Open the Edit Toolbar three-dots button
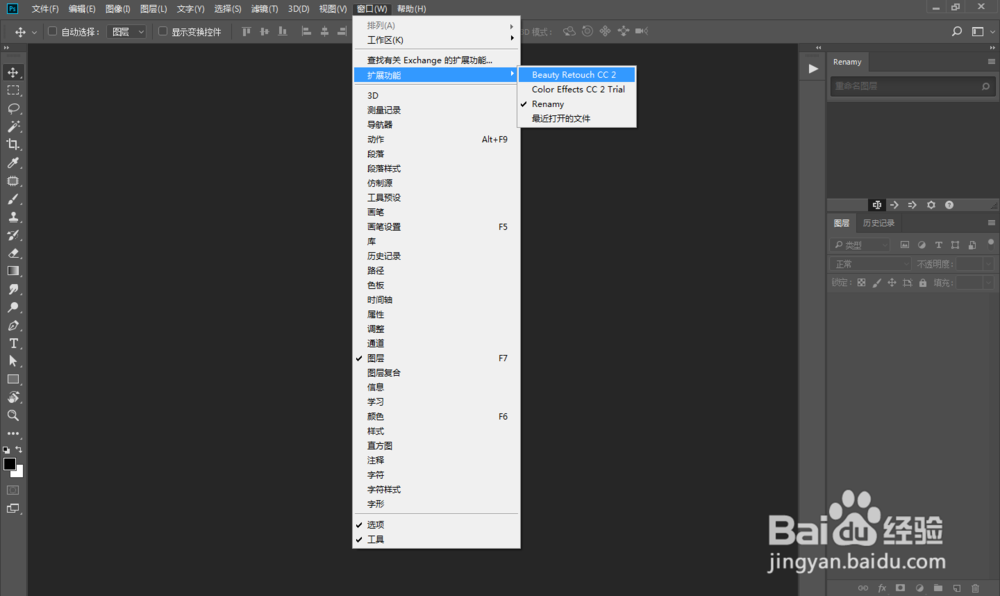The height and width of the screenshot is (596, 1000). [x=13, y=433]
